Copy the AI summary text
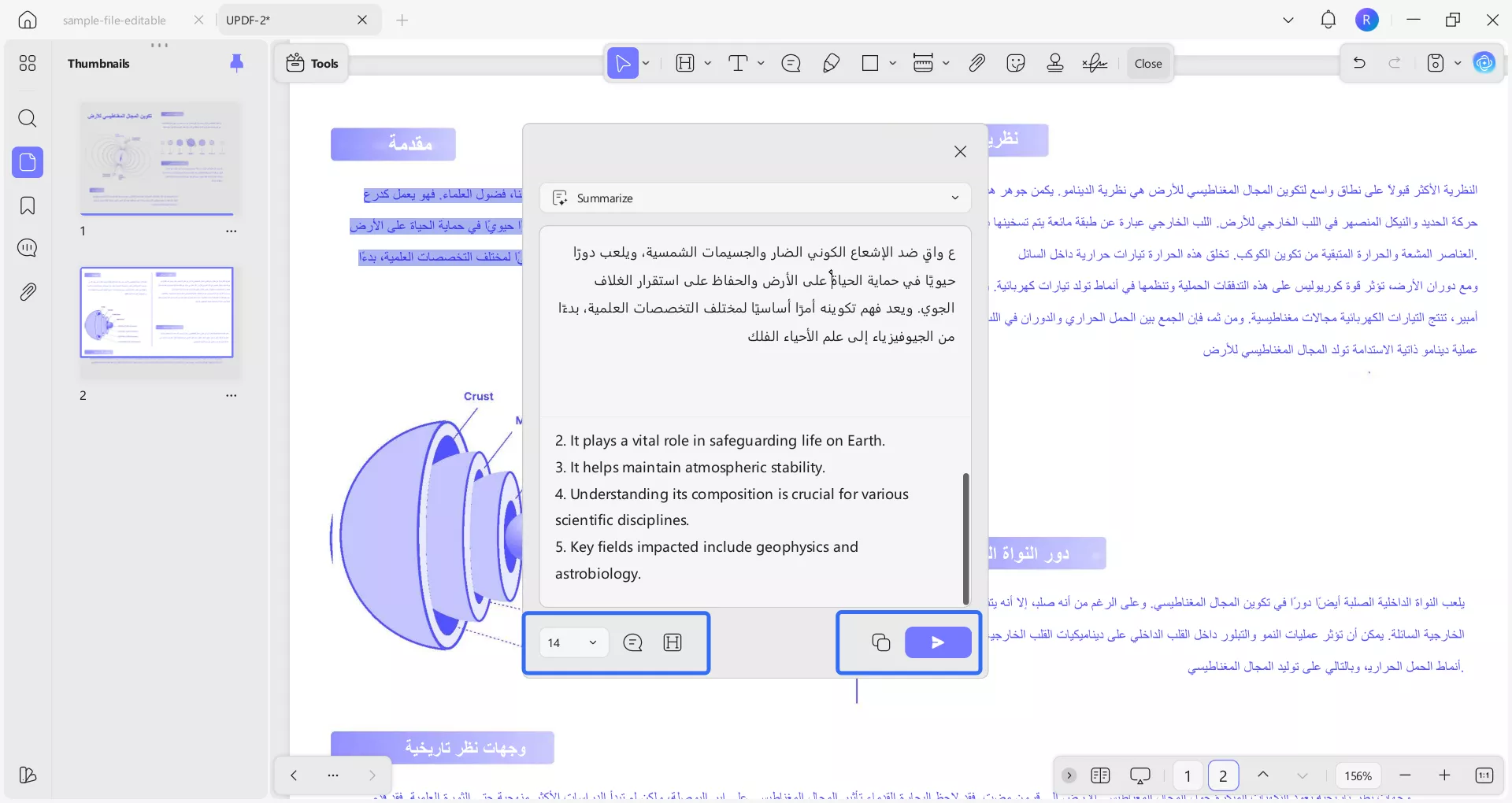This screenshot has width=1512, height=803. click(x=880, y=642)
